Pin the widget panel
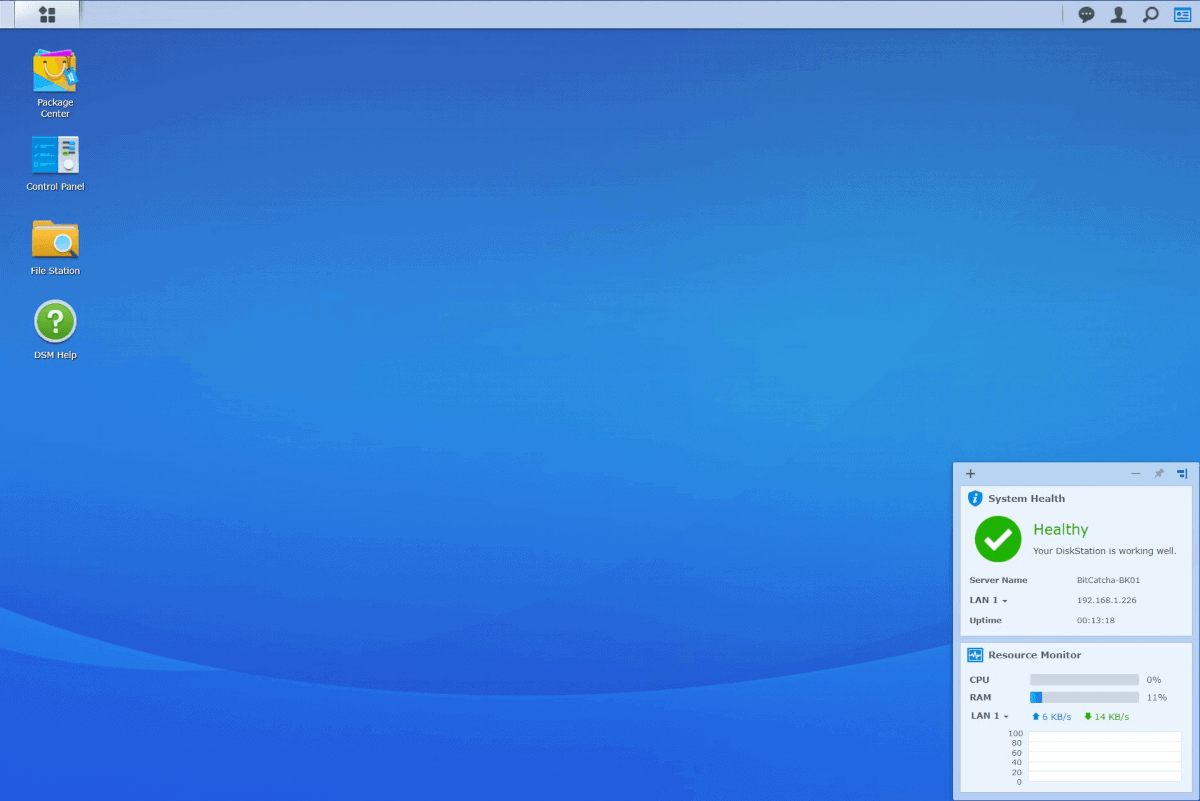 coord(1159,473)
